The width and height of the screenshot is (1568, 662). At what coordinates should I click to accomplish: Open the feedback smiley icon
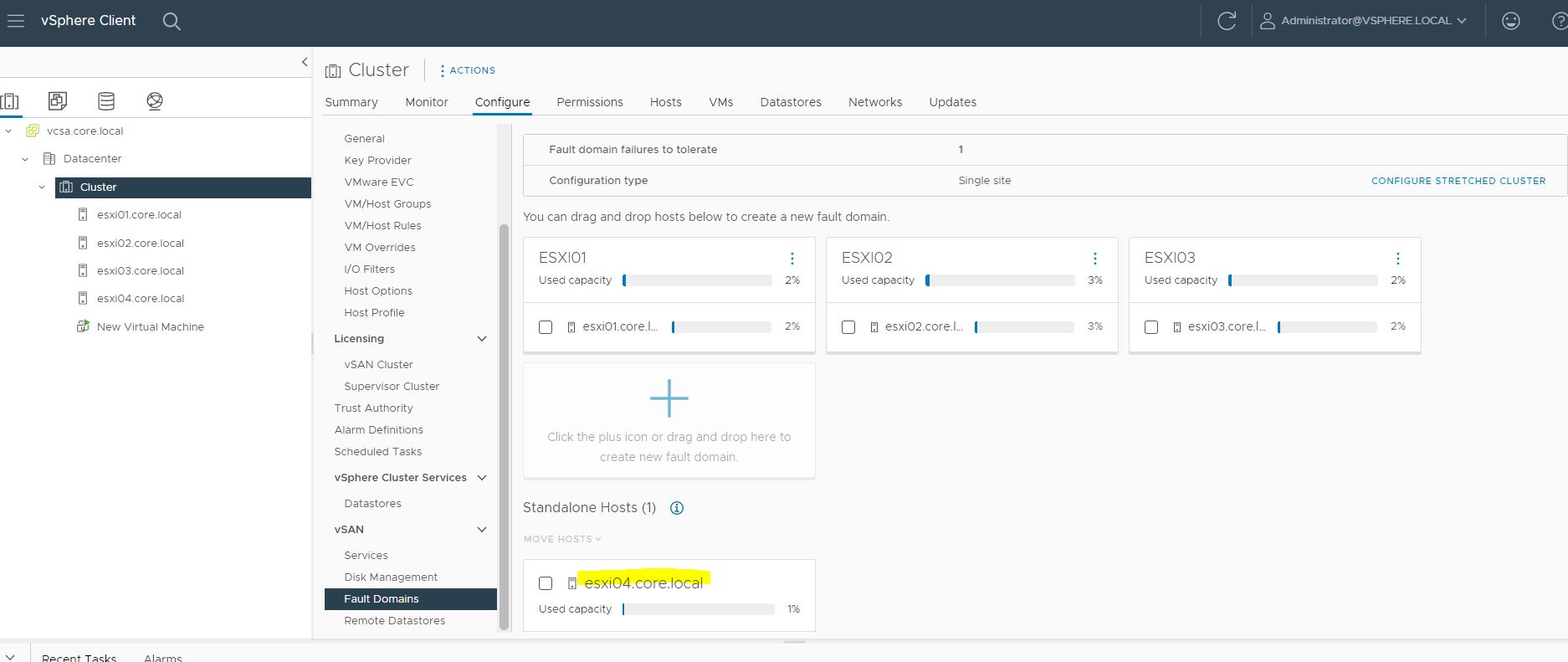click(1511, 21)
